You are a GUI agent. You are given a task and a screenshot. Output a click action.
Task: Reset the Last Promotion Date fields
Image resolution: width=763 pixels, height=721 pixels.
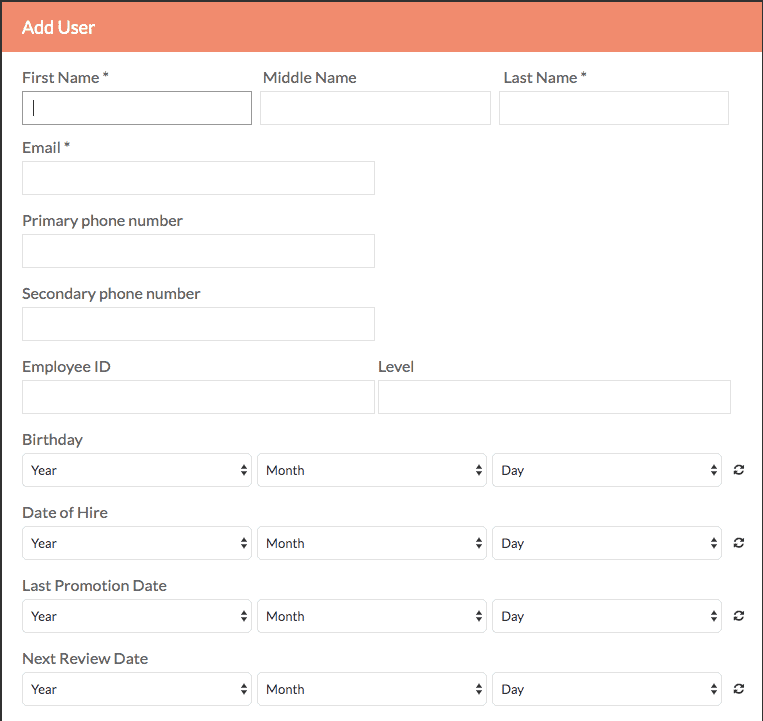coord(738,616)
